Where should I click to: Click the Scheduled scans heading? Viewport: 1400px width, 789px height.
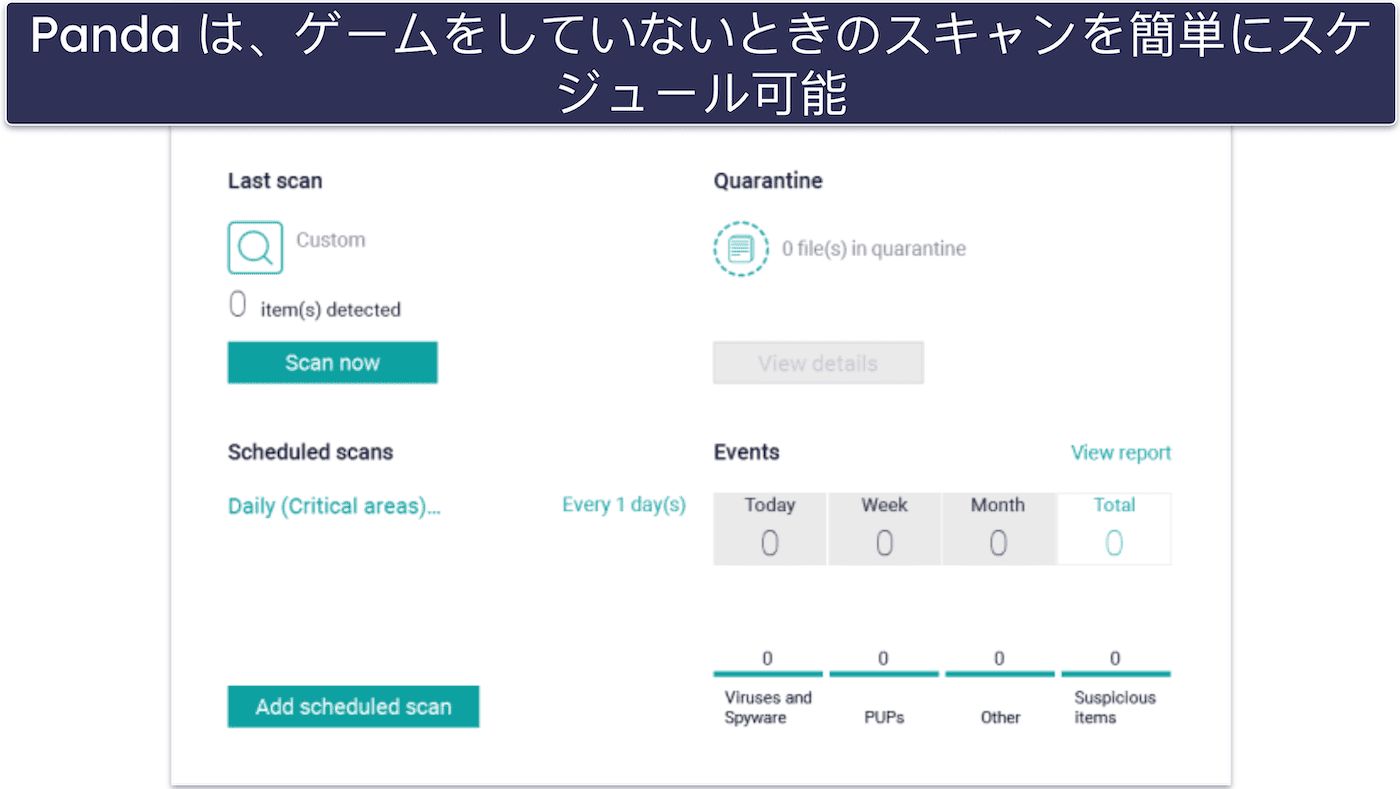[x=310, y=452]
